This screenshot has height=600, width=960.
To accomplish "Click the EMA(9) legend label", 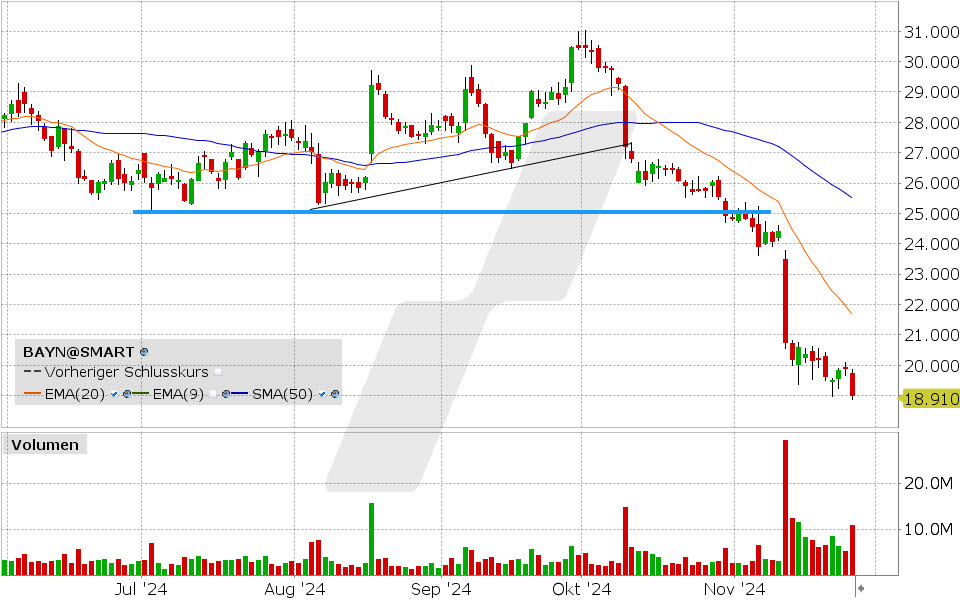I will (178, 394).
